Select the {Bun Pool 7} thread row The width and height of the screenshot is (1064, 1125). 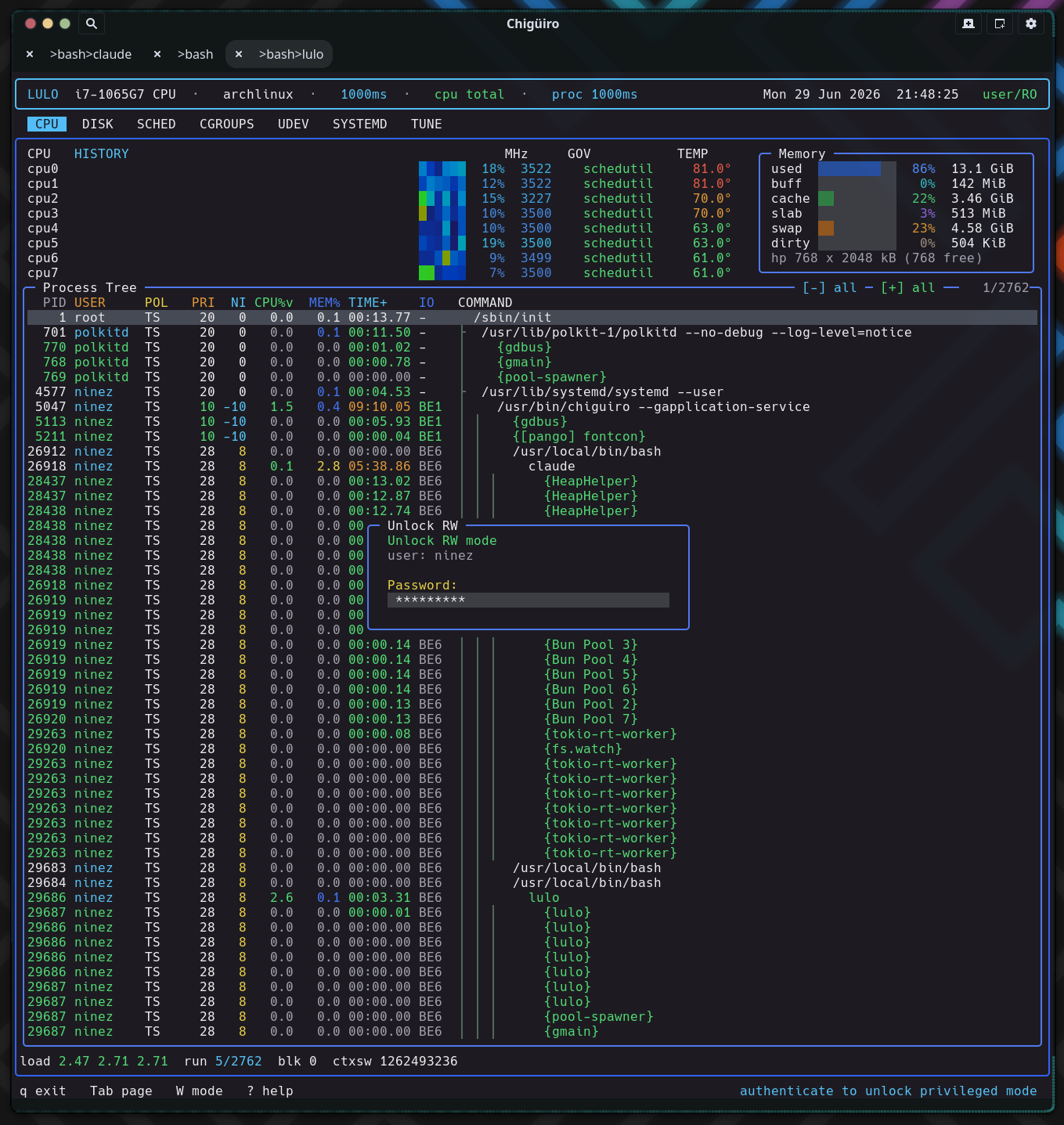pyautogui.click(x=532, y=719)
